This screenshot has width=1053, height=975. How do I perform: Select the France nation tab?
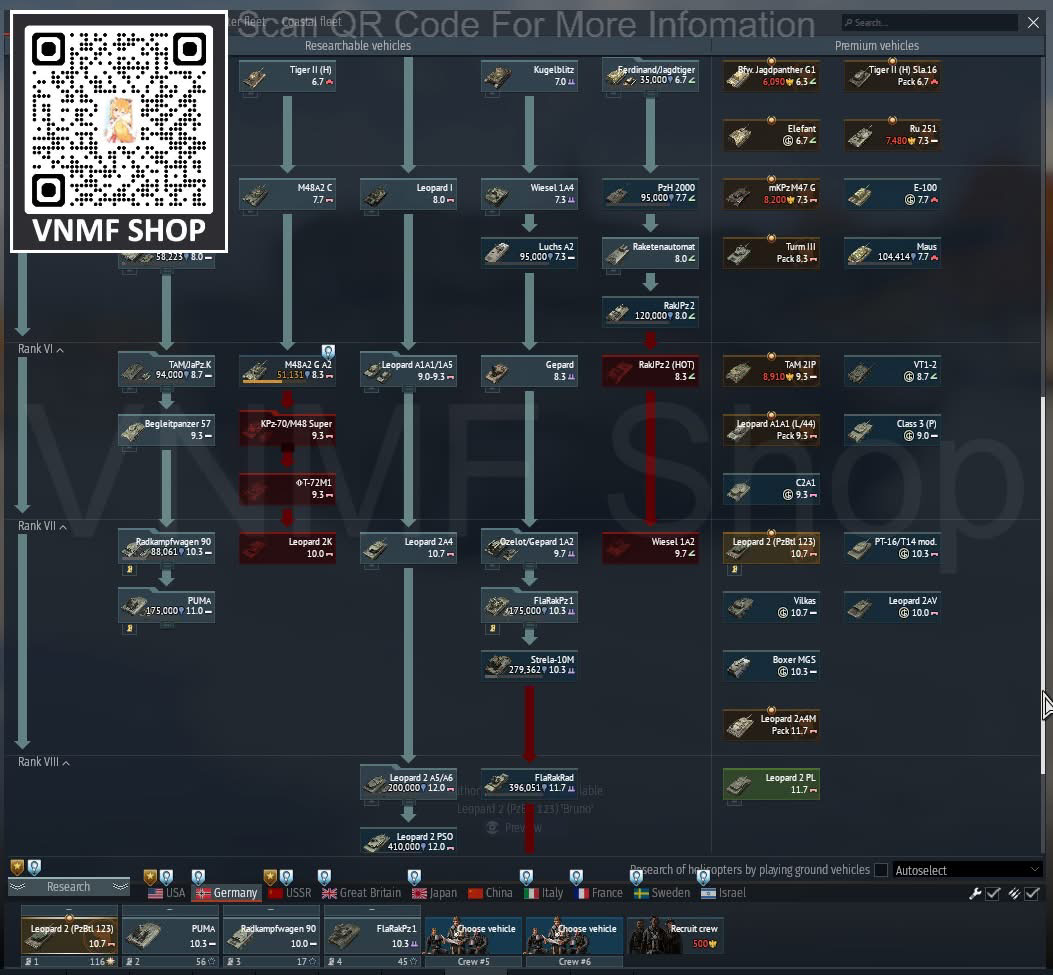tap(600, 893)
